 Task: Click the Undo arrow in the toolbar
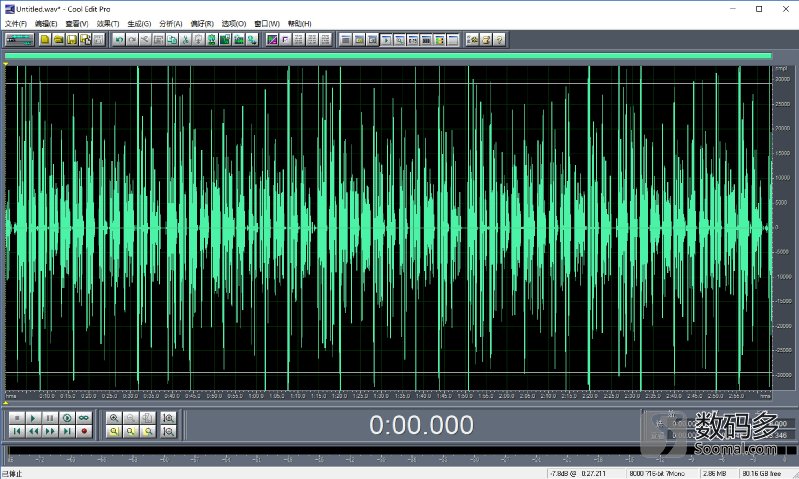119,40
